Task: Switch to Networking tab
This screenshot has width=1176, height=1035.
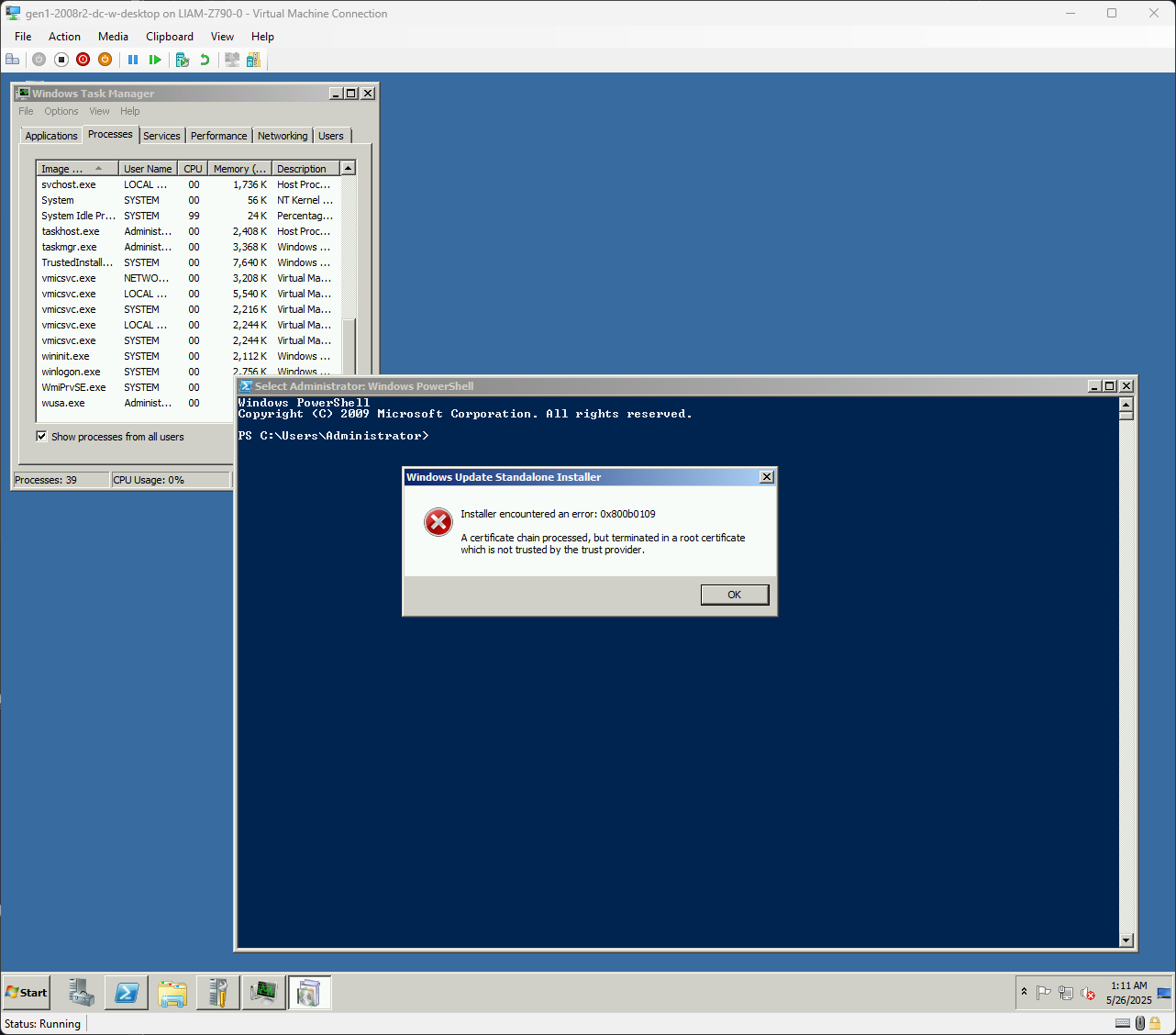Action: [283, 136]
